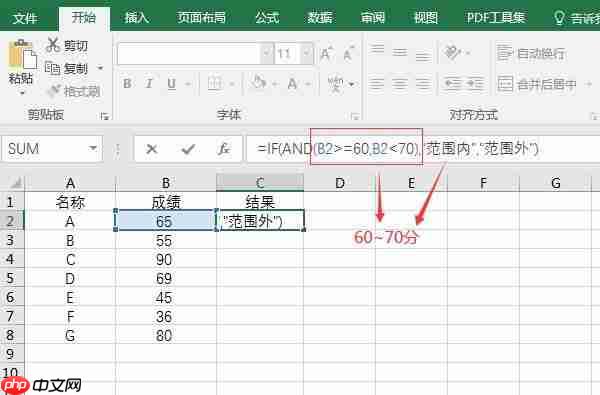Switch to the Insert (插入) tab
This screenshot has width=600, height=395.
137,18
